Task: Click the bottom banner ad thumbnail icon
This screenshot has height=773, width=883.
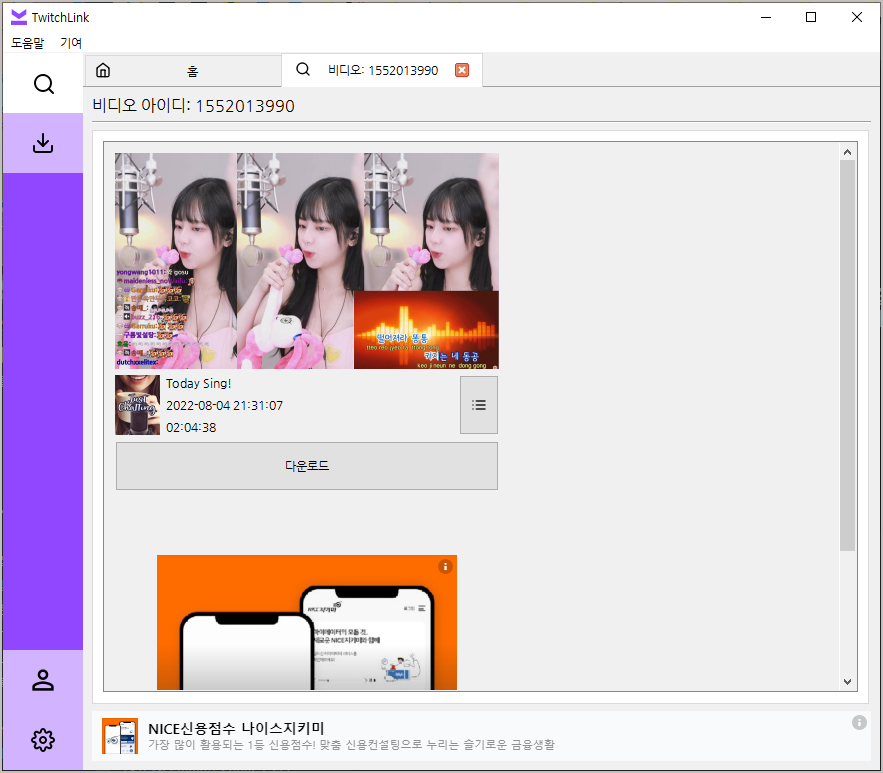Action: coord(120,736)
